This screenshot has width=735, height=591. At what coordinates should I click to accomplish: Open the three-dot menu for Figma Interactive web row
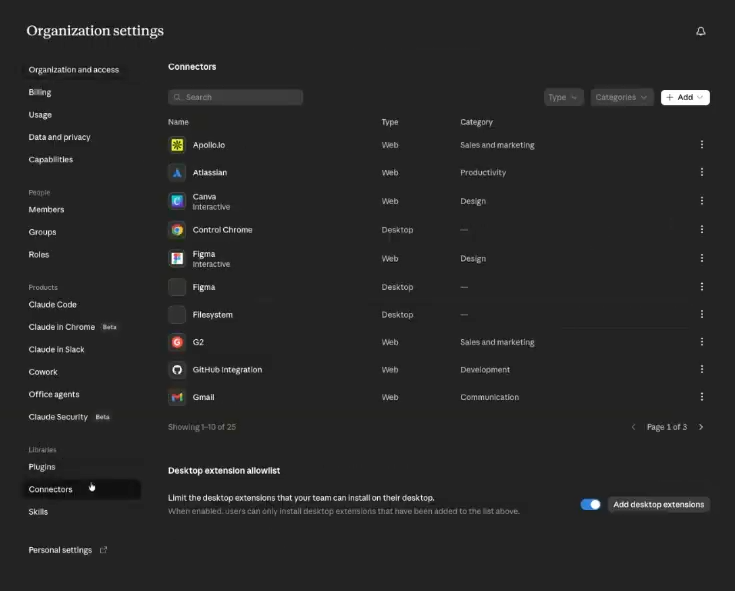(x=702, y=258)
